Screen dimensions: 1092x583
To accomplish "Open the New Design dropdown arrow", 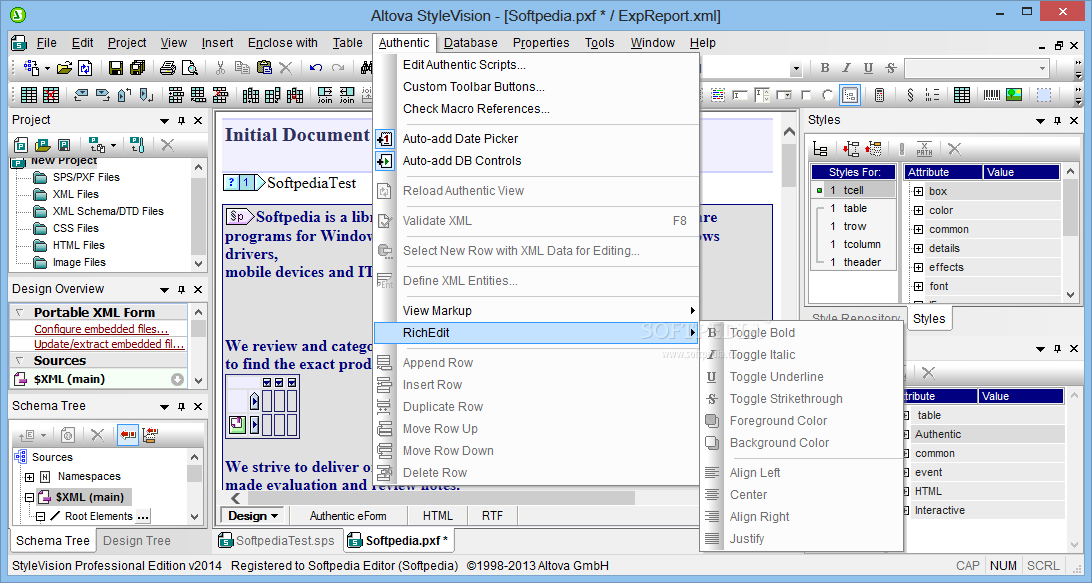I will coord(47,68).
